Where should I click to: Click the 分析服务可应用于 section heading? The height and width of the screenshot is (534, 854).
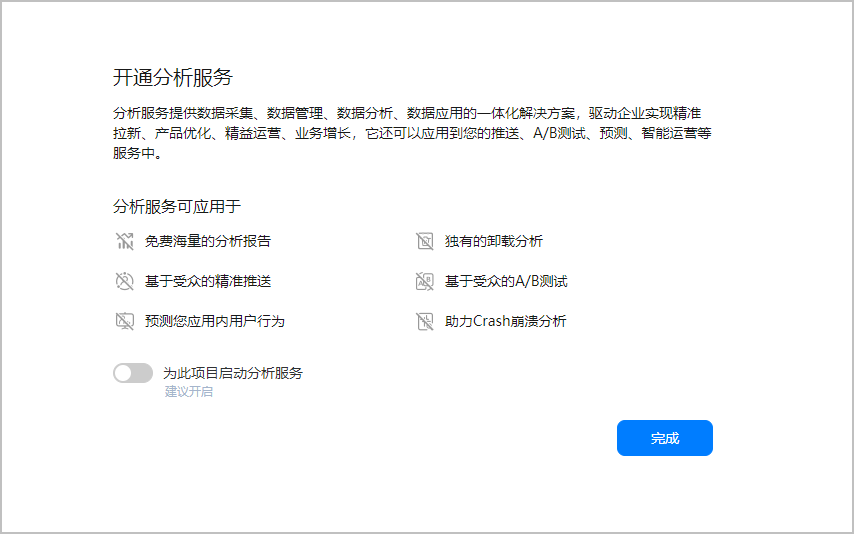pyautogui.click(x=177, y=207)
